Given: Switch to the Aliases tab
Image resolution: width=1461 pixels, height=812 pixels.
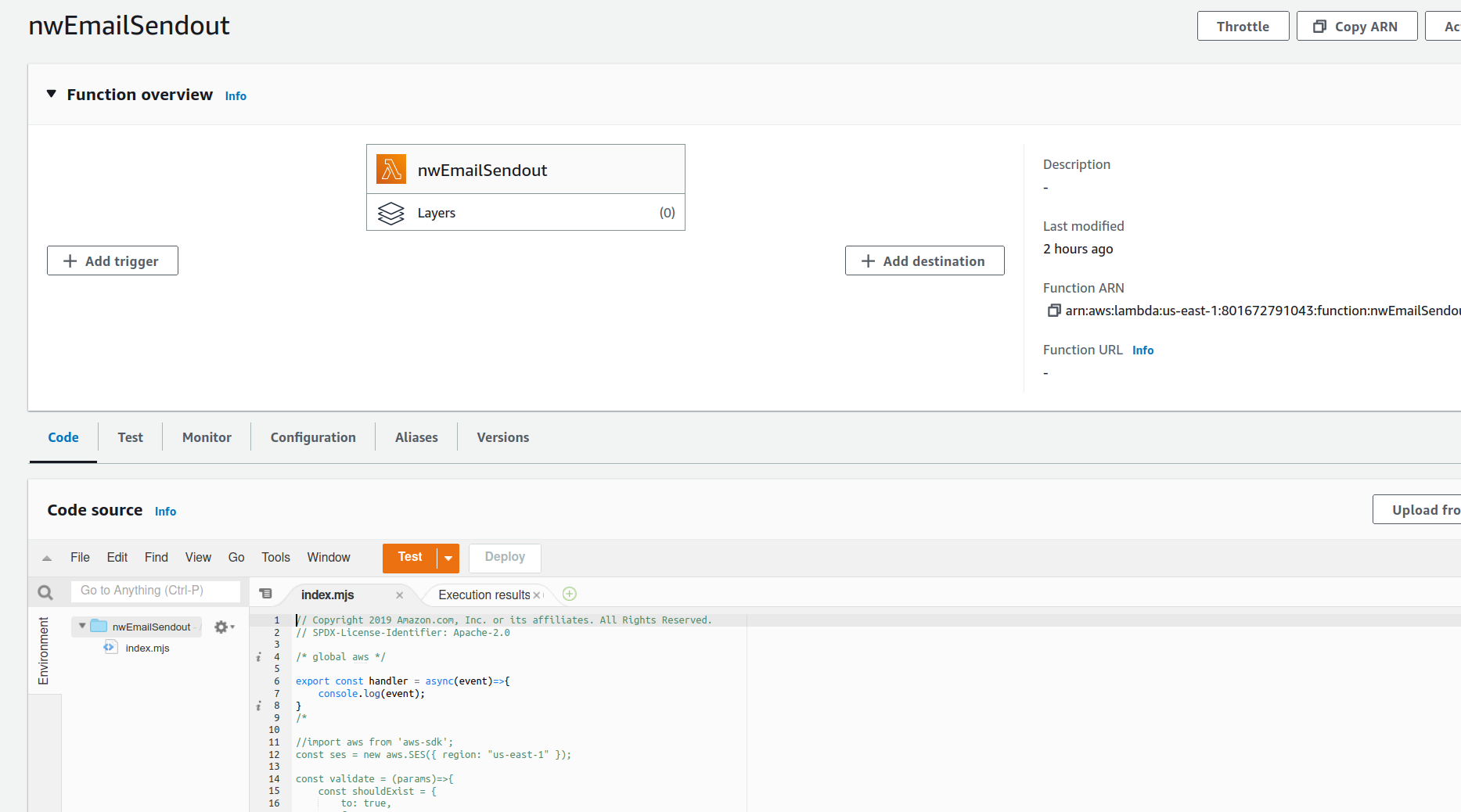Looking at the screenshot, I should point(416,437).
